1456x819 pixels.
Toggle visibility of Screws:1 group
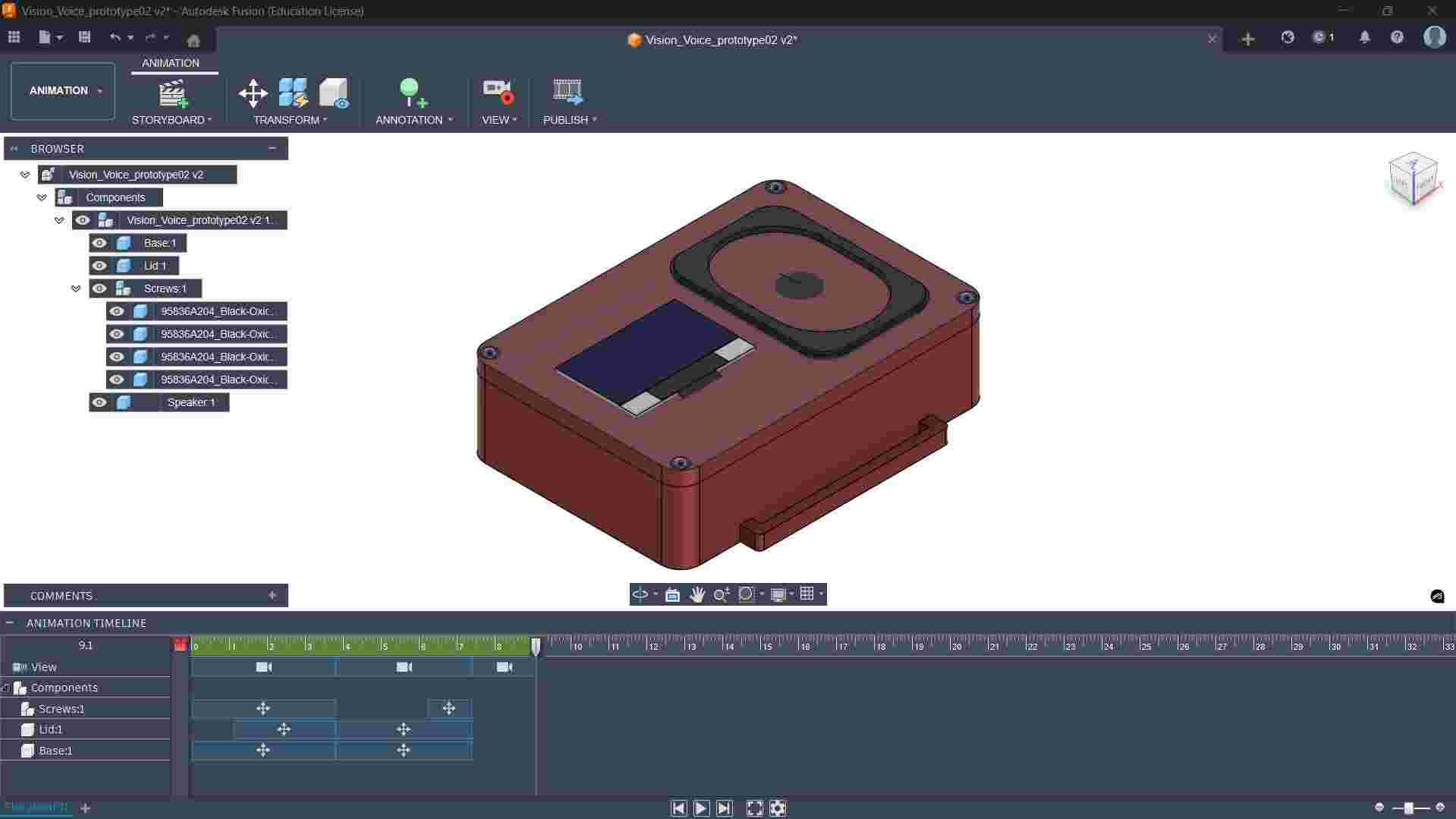(x=99, y=288)
